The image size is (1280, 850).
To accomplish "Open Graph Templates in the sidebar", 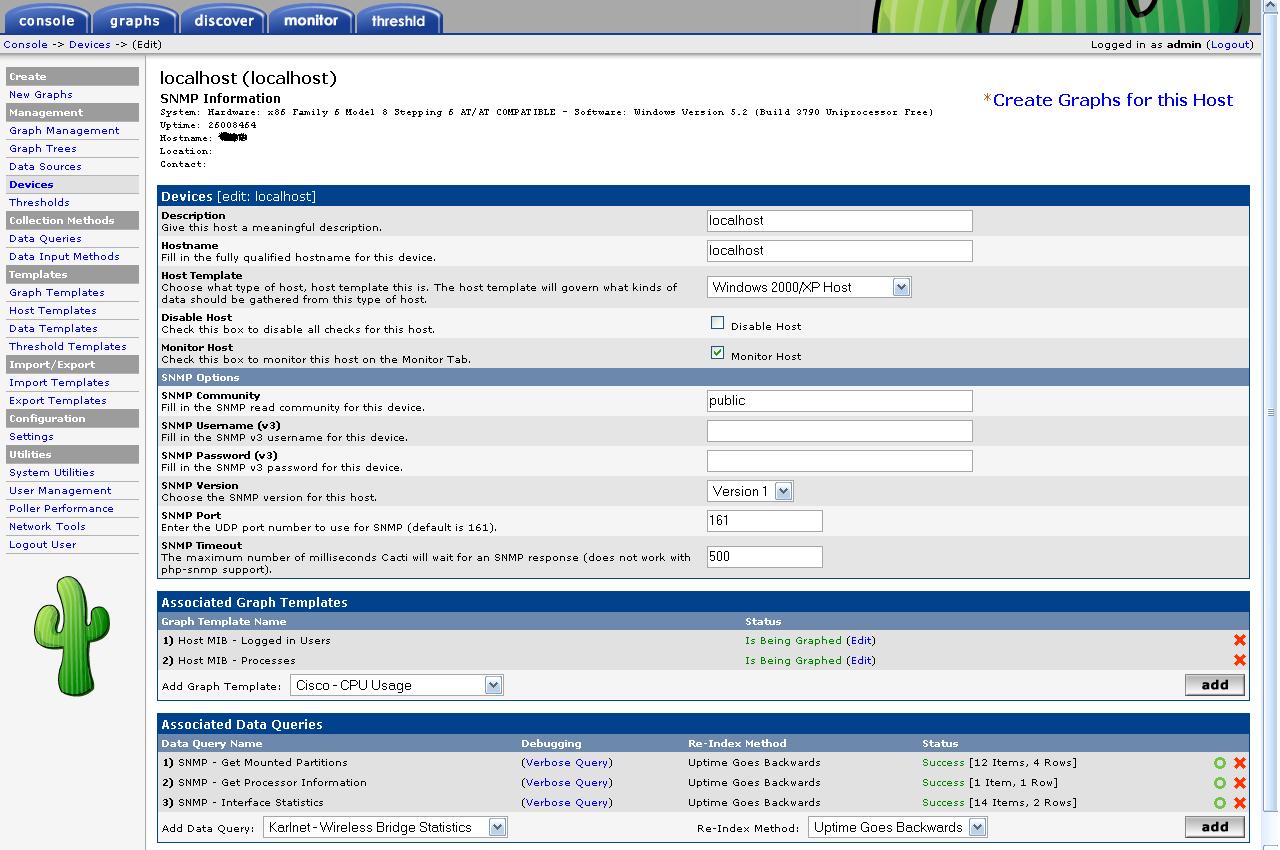I will pos(57,293).
